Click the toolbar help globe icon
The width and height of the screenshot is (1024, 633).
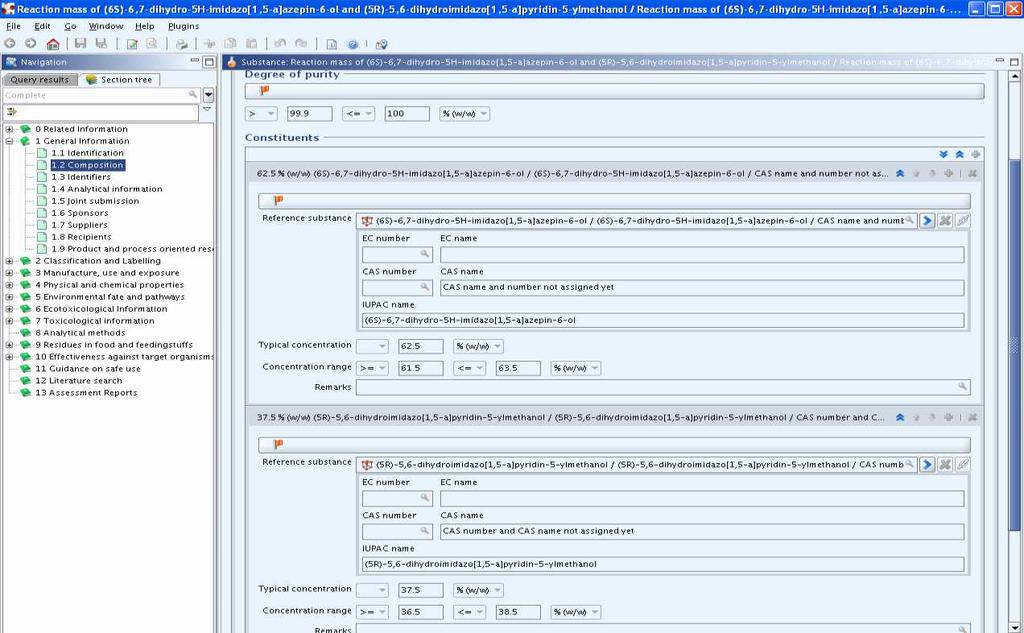pyautogui.click(x=353, y=44)
